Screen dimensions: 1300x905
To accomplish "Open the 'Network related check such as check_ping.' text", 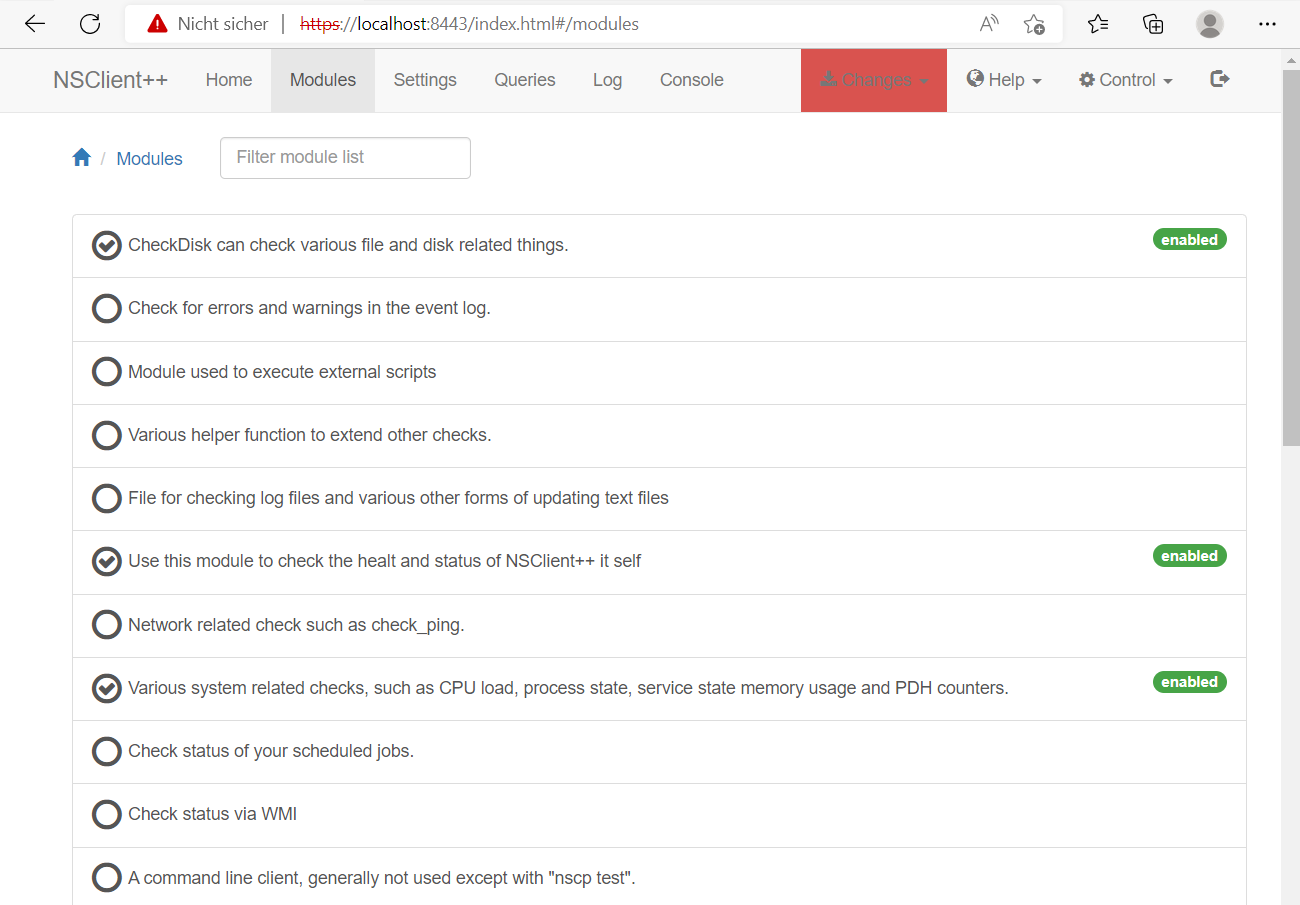I will tap(296, 625).
